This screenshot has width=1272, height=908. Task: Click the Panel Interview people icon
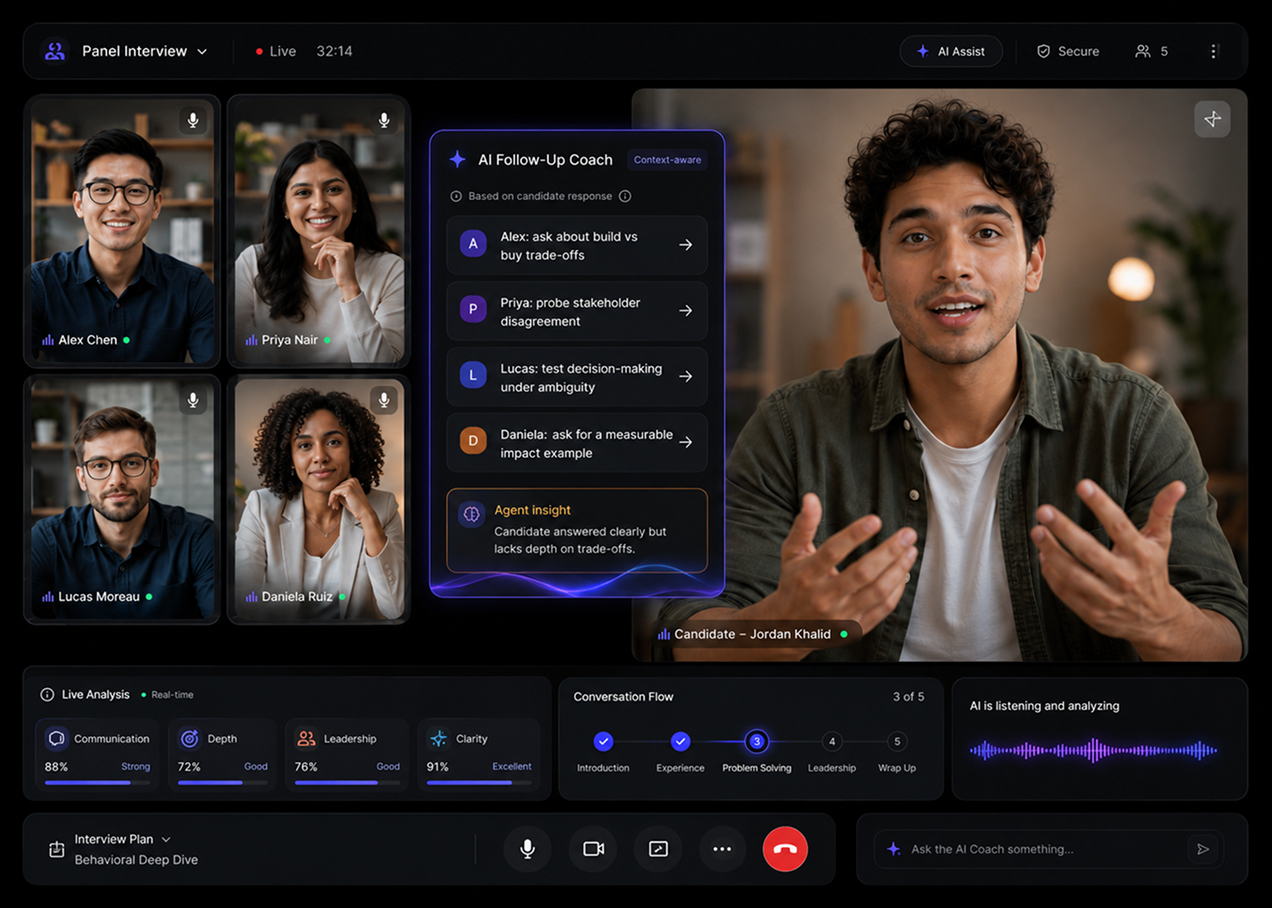tap(55, 51)
